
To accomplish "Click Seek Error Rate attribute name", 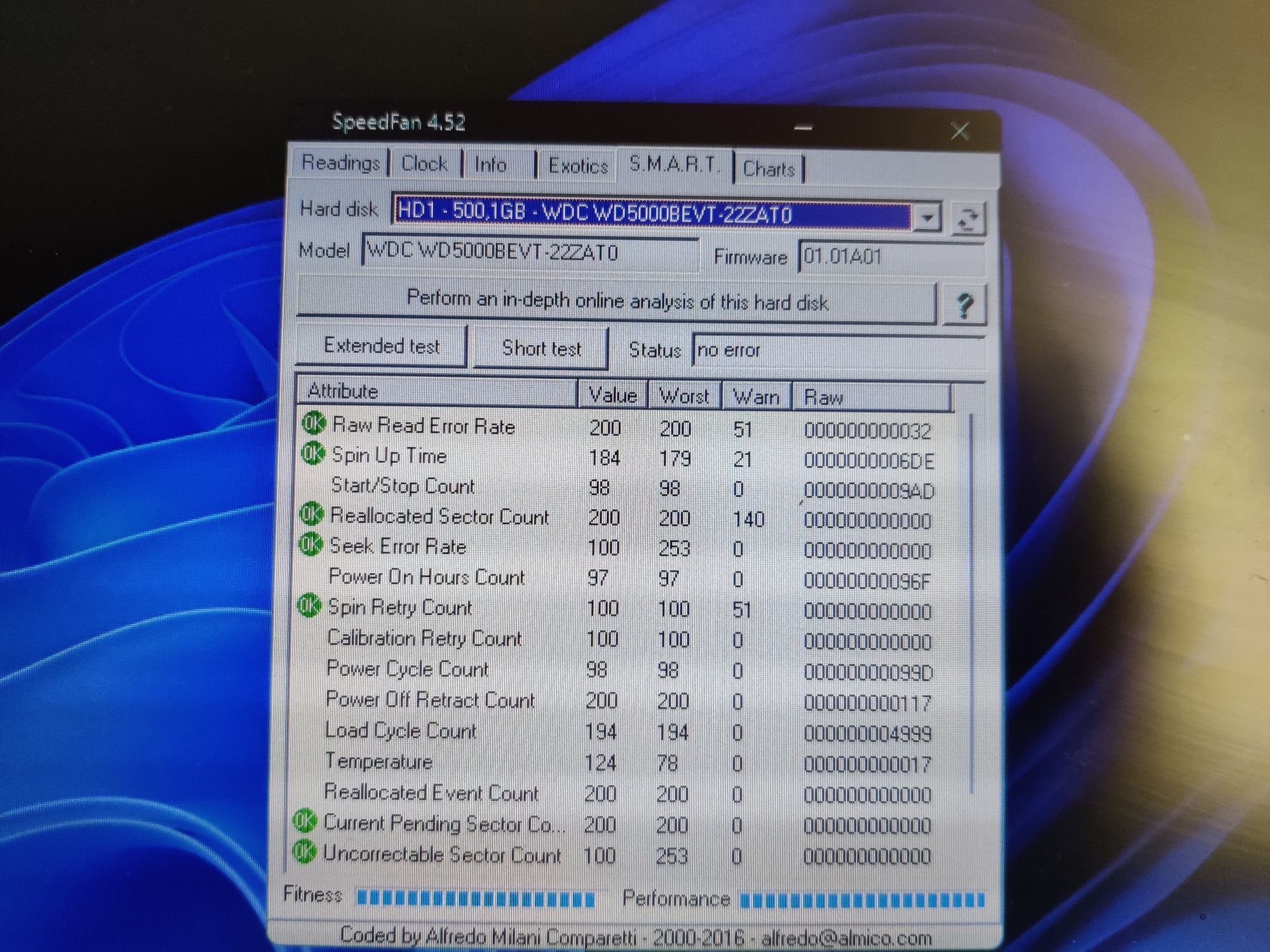I will point(398,546).
